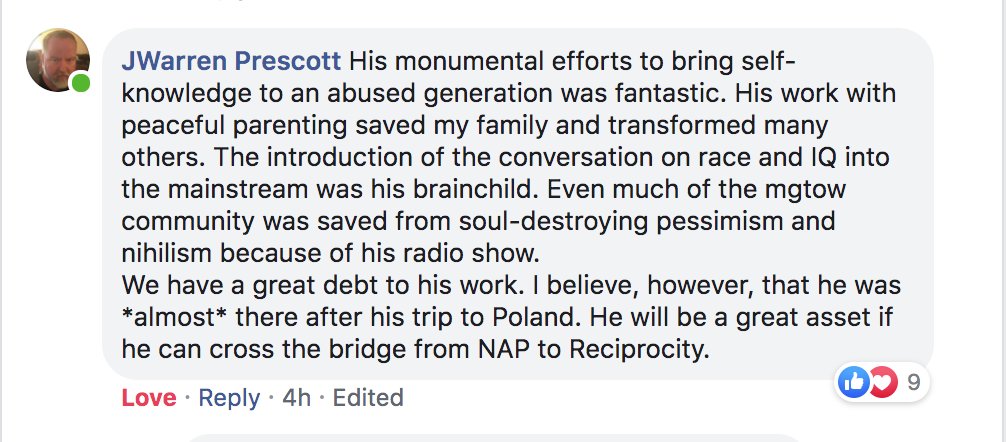Toggle the Love reaction on this comment
Screen dimensions: 1006x442
tap(149, 397)
